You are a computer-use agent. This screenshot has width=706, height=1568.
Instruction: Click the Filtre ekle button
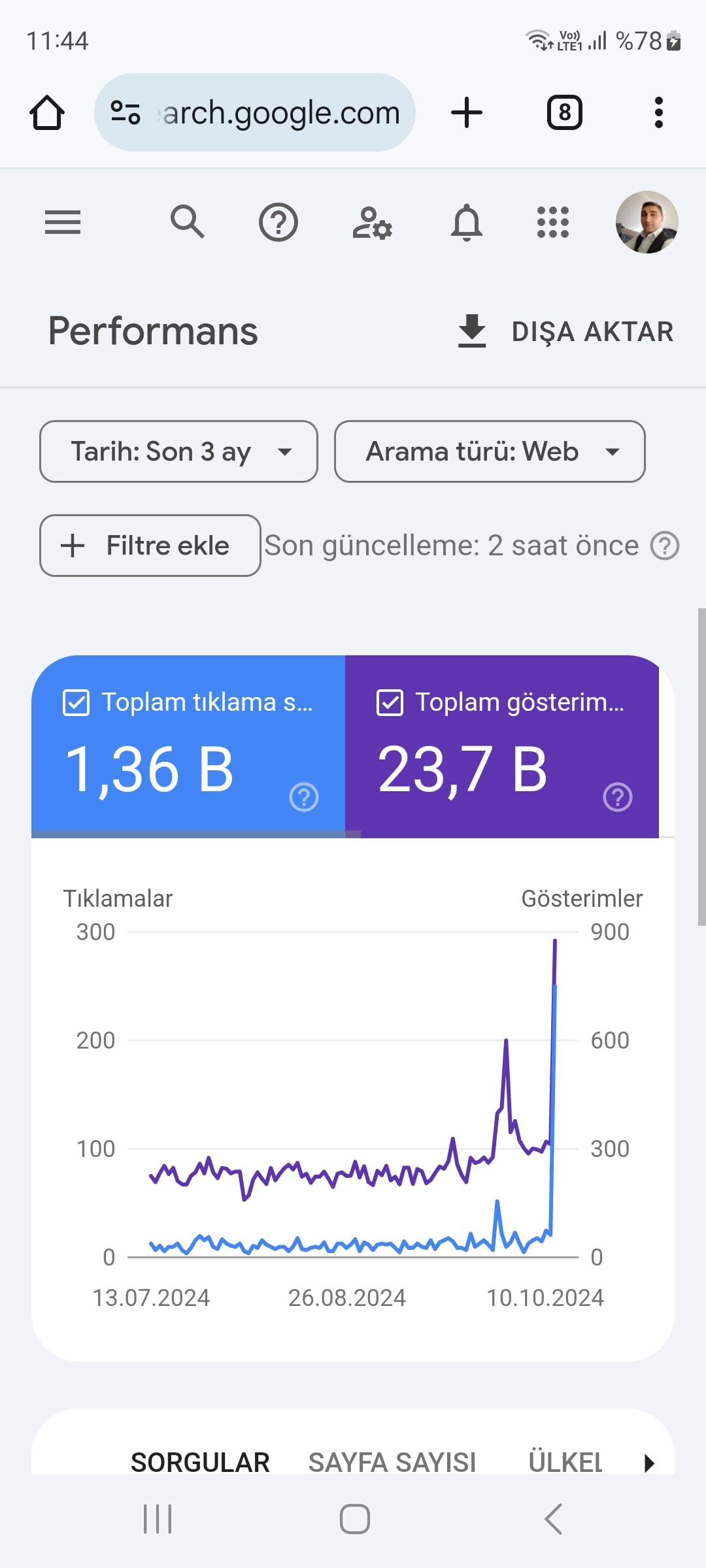coord(150,546)
